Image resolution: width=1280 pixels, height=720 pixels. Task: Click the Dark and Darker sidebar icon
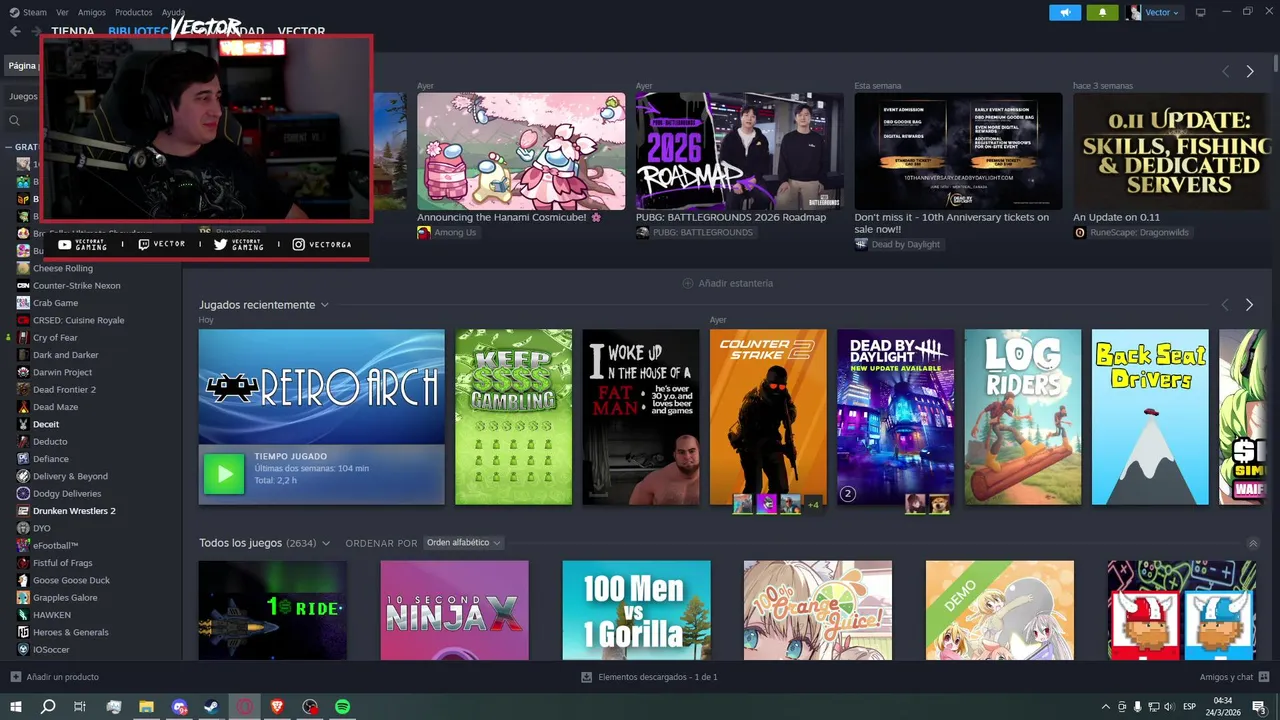pyautogui.click(x=23, y=355)
